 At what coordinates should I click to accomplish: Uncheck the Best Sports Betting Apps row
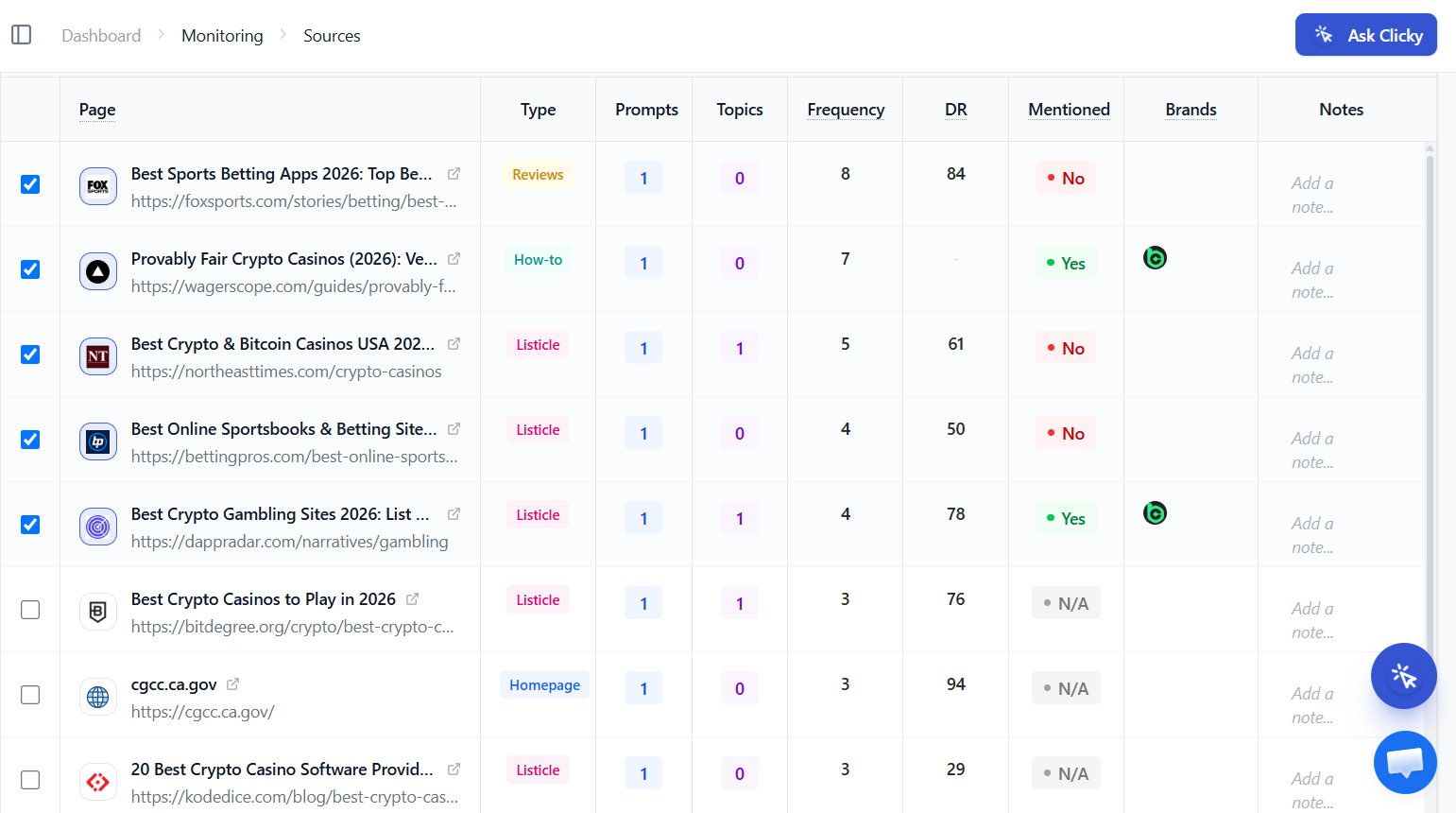click(30, 184)
